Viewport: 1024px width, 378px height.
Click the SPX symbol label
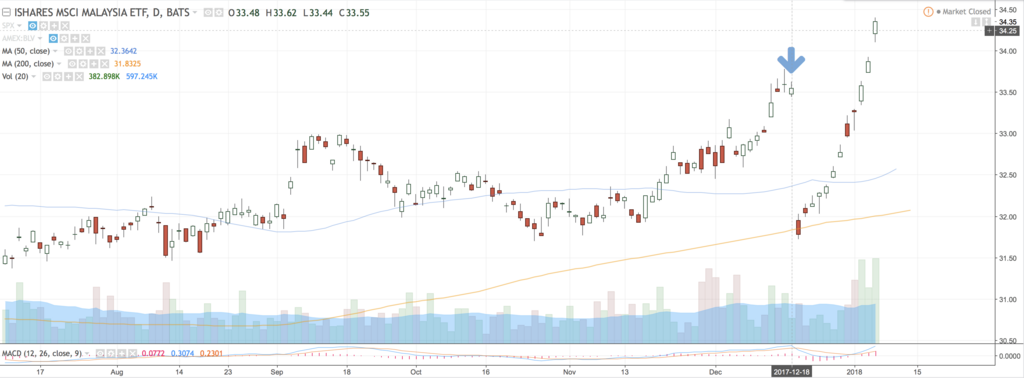(x=8, y=25)
